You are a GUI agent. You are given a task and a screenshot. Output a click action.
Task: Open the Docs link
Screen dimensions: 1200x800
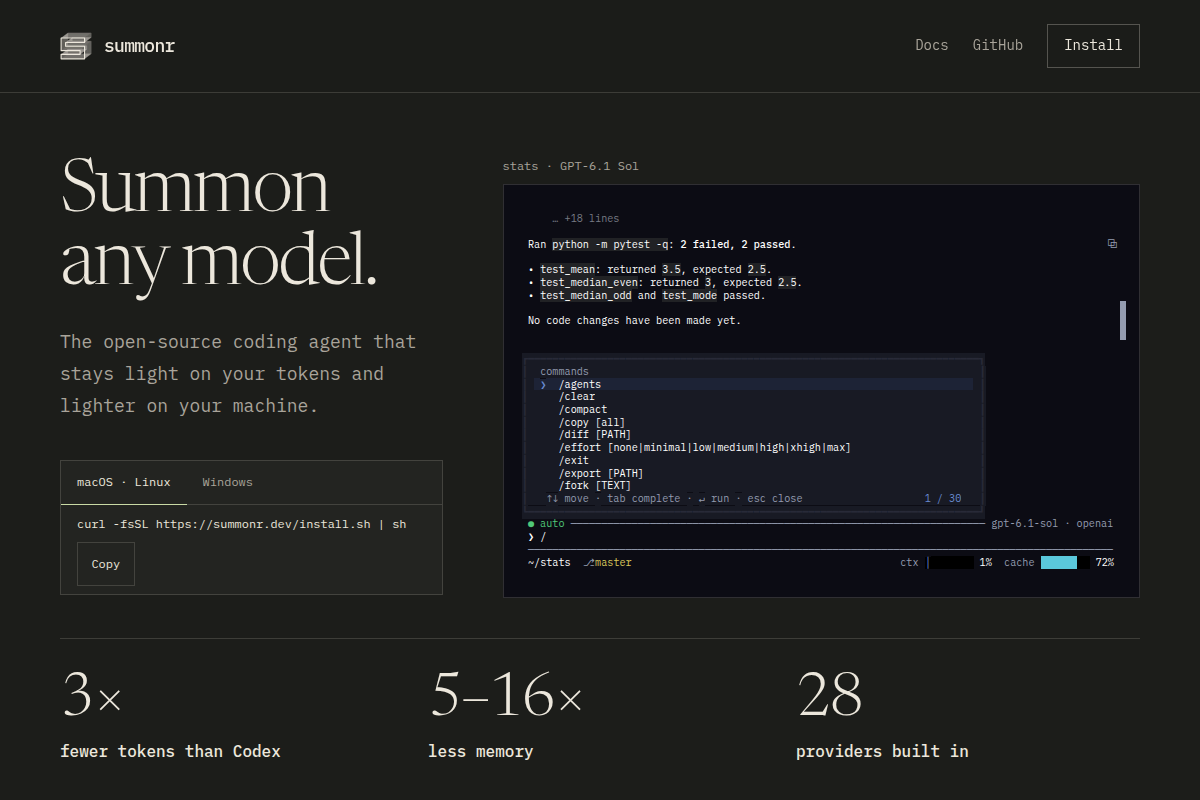(x=932, y=45)
